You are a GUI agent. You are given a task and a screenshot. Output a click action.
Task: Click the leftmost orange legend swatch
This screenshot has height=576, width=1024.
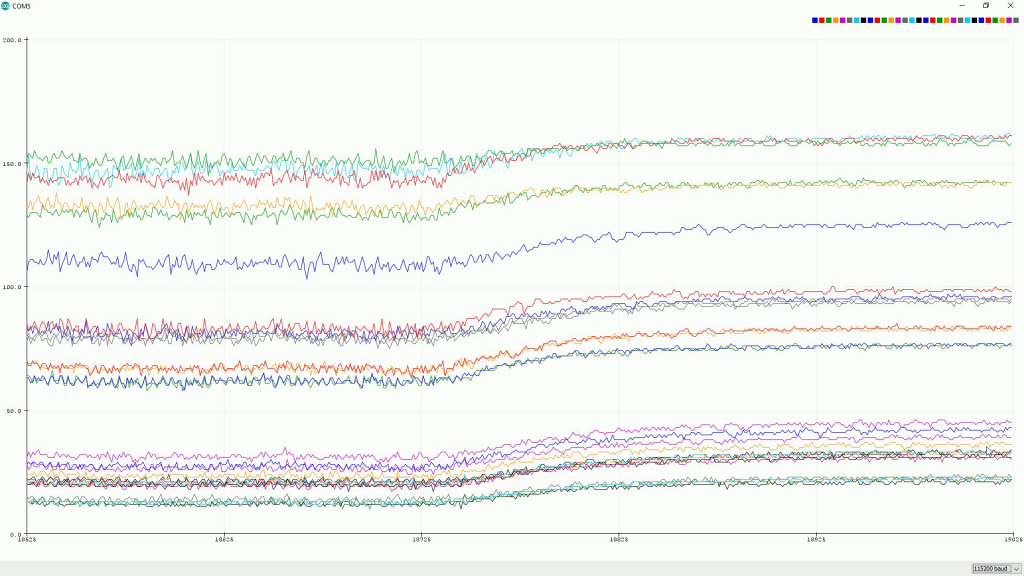pos(836,20)
